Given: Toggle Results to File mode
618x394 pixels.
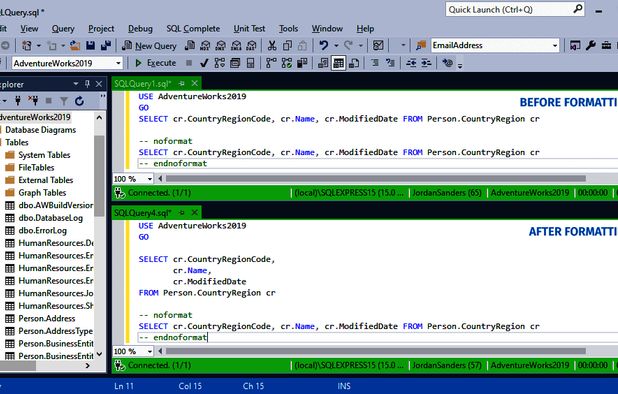Looking at the screenshot, I should click(x=354, y=63).
